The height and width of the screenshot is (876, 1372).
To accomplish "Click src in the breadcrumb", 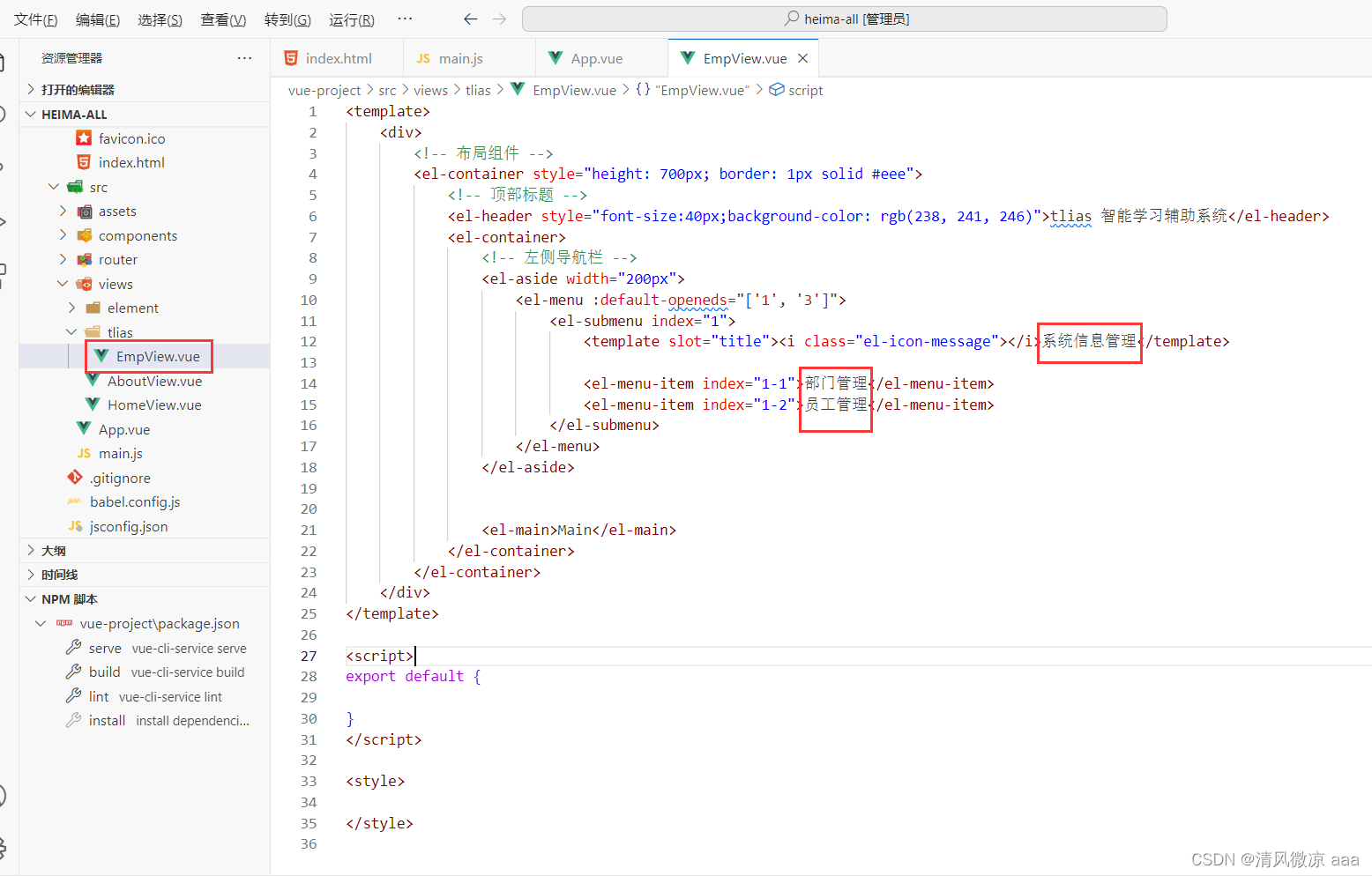I will tap(387, 90).
